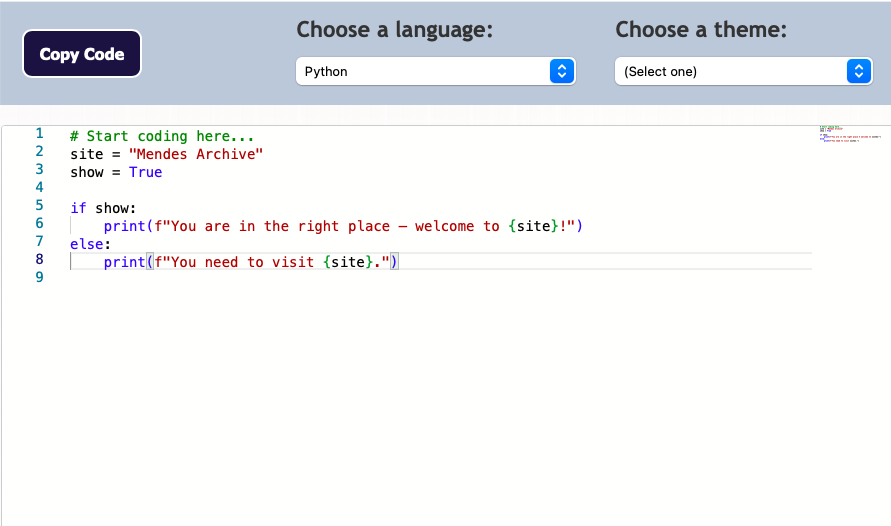Click the 'site' variable on line 2
891x526 pixels.
coord(86,155)
